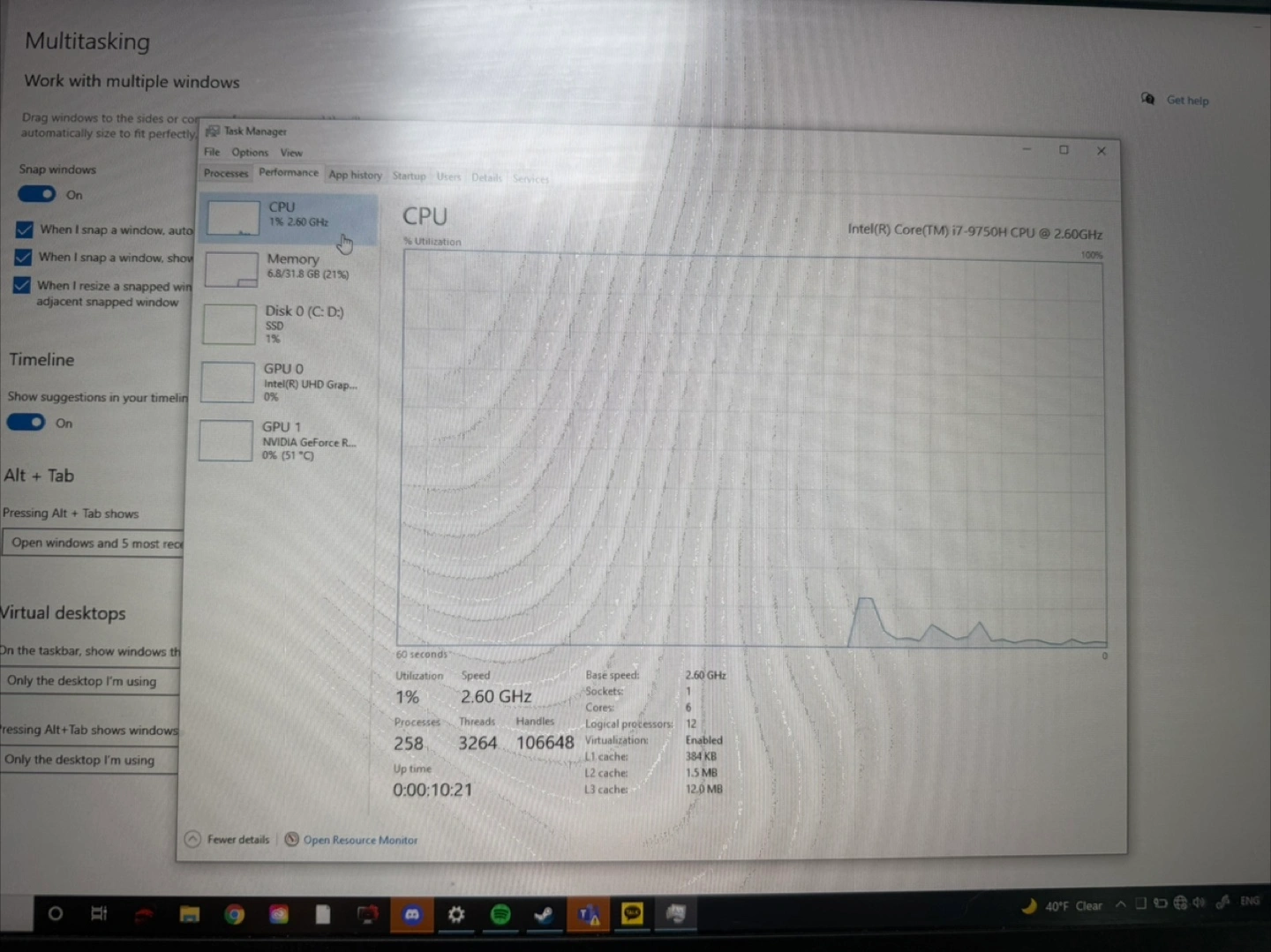Click the white document icon on taskbar
1271x952 pixels.
click(x=323, y=915)
